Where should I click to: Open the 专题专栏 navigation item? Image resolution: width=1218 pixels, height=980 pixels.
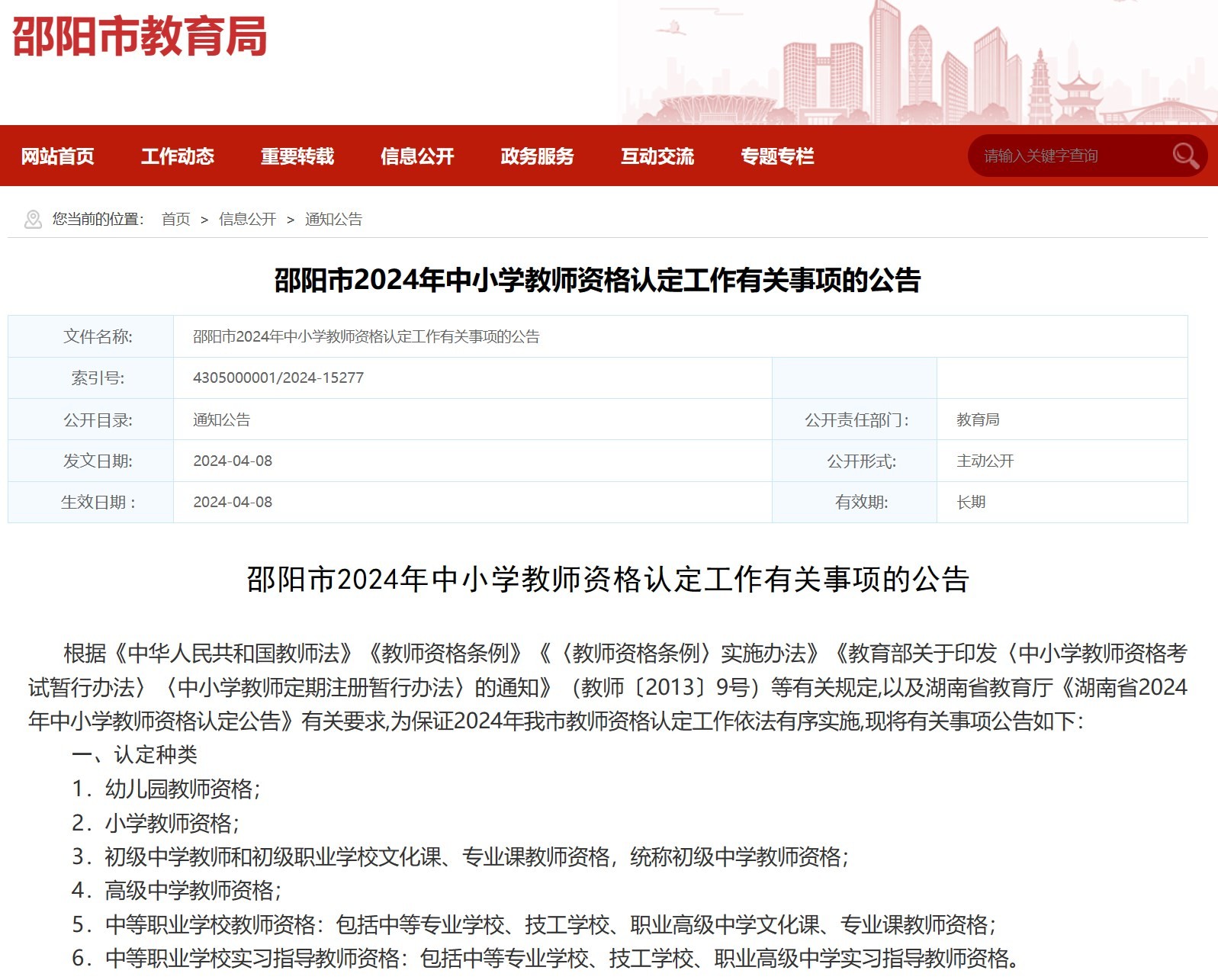pos(777,156)
